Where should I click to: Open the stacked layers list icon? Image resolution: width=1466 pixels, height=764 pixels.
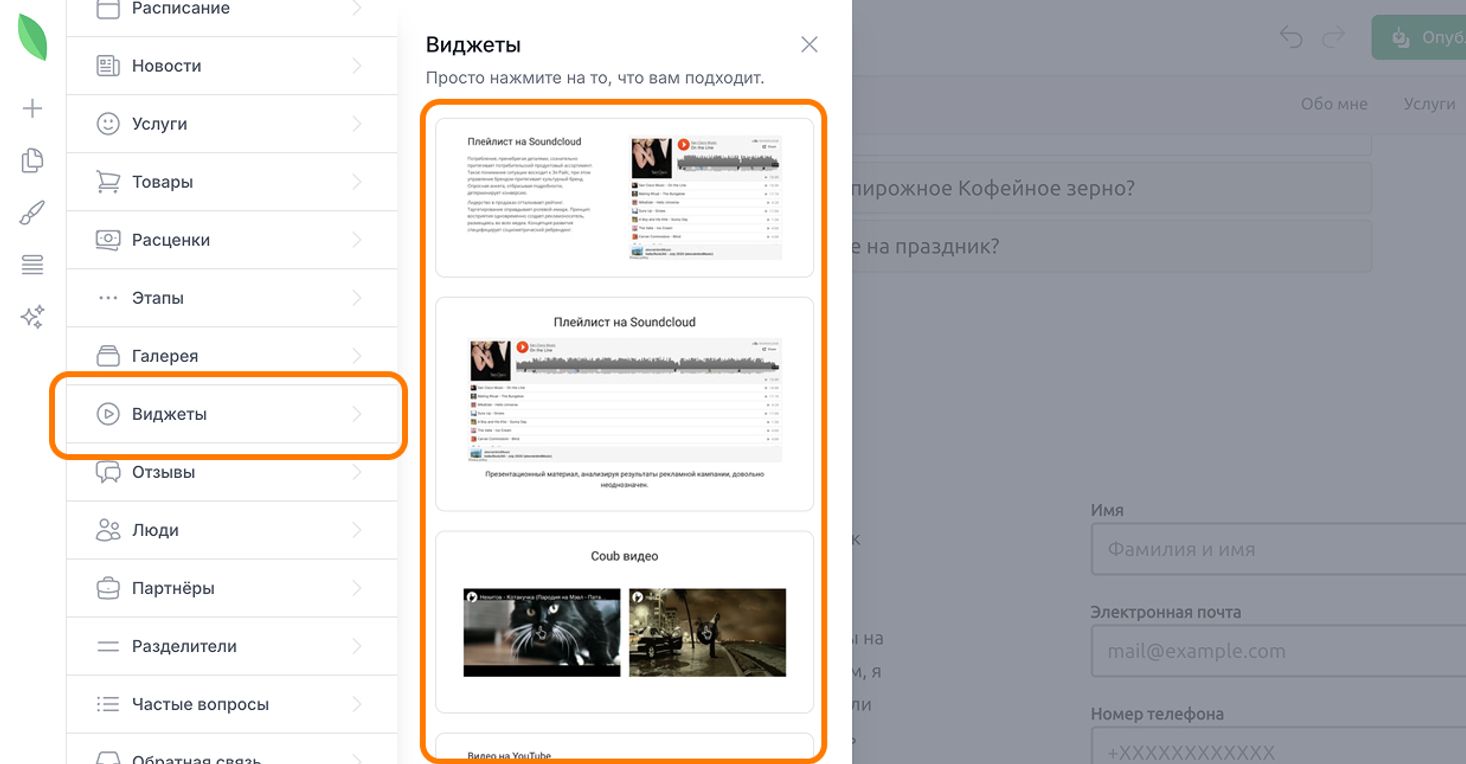32,265
